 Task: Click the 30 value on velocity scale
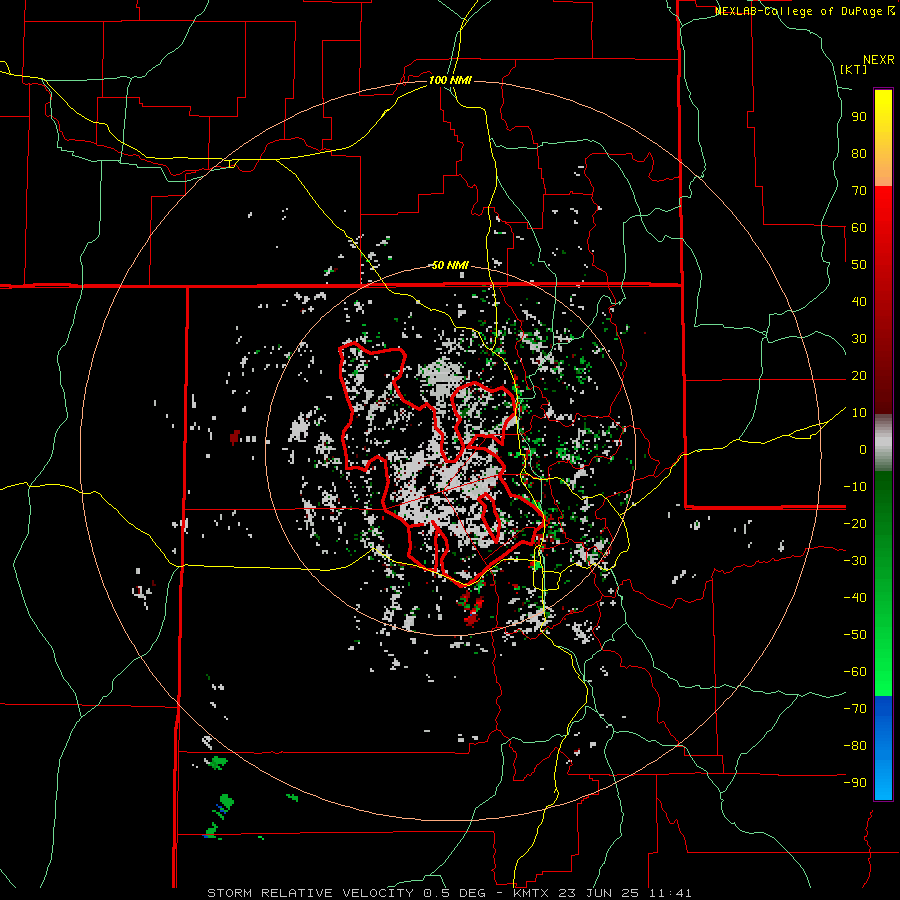click(x=859, y=339)
